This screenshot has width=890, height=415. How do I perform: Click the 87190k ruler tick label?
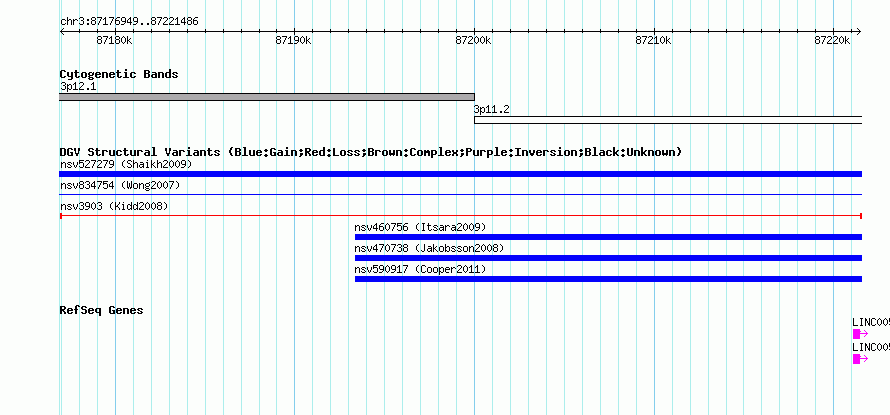pyautogui.click(x=293, y=40)
